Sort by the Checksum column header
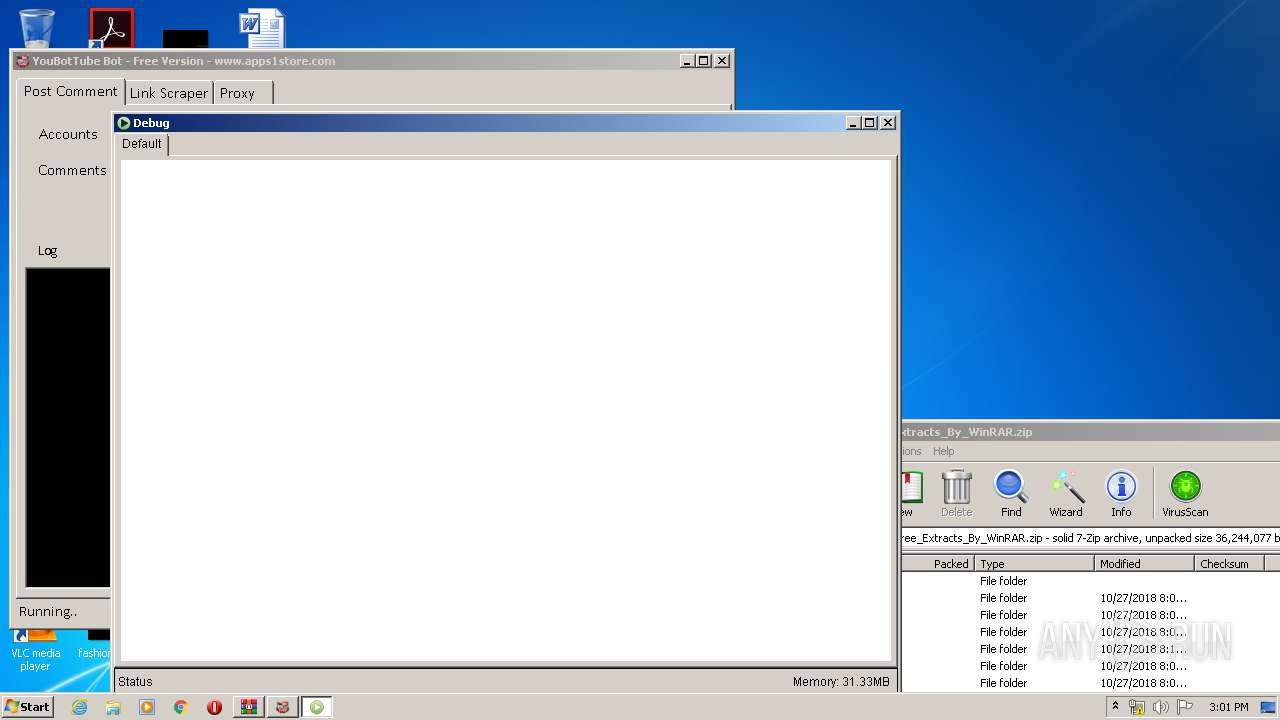1280x720 pixels. (x=1229, y=564)
